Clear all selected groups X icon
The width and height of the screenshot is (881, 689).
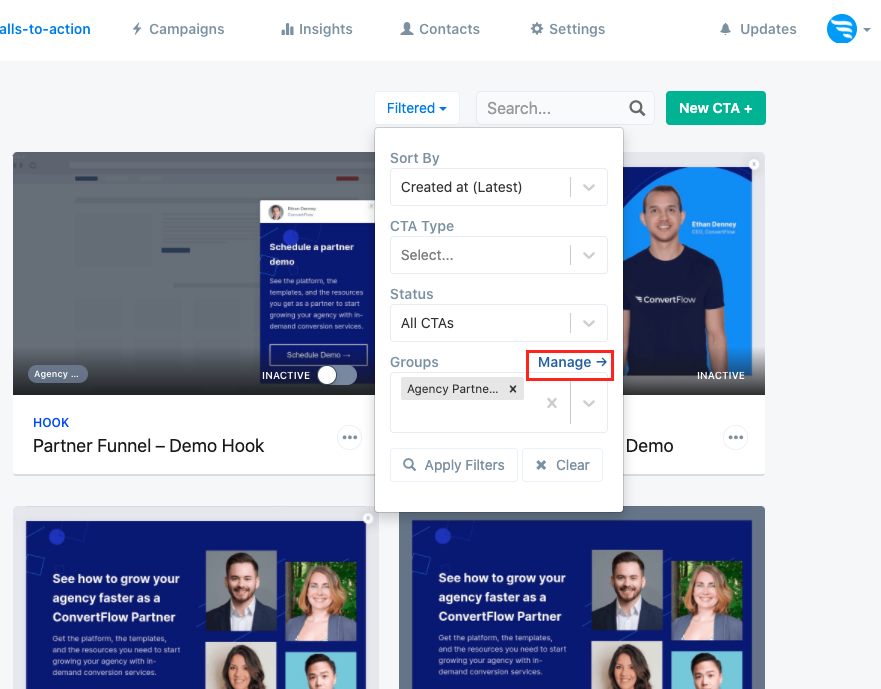(552, 403)
